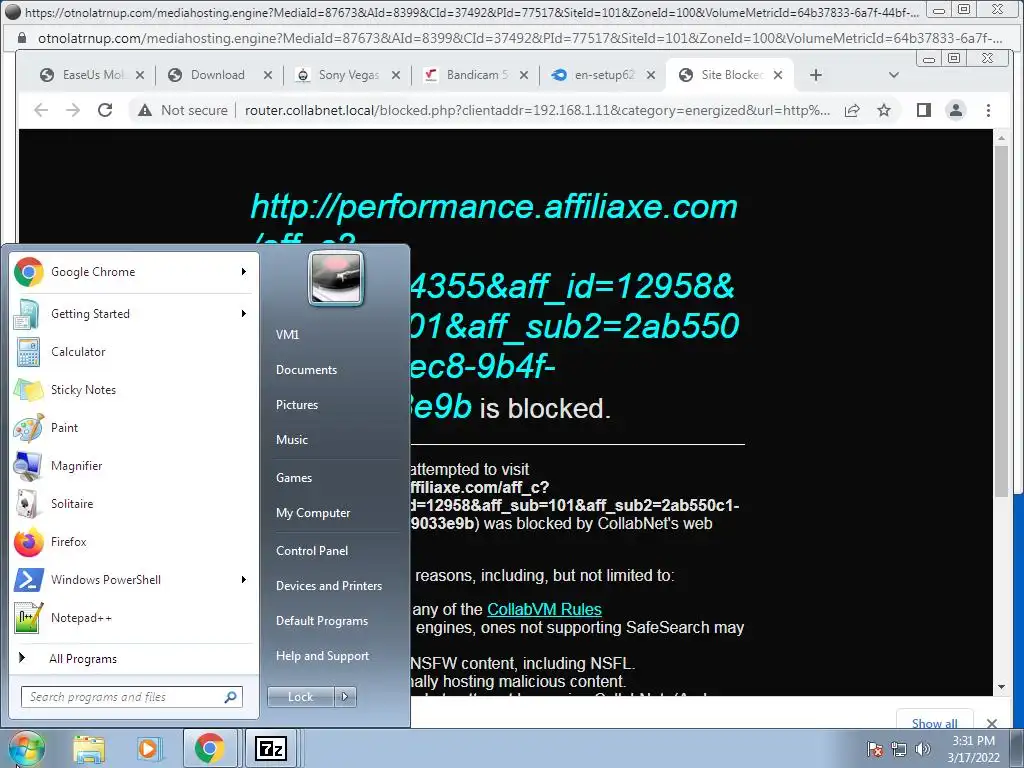Open clock showing 3:31 PM
The width and height of the screenshot is (1024, 768).
click(x=974, y=749)
